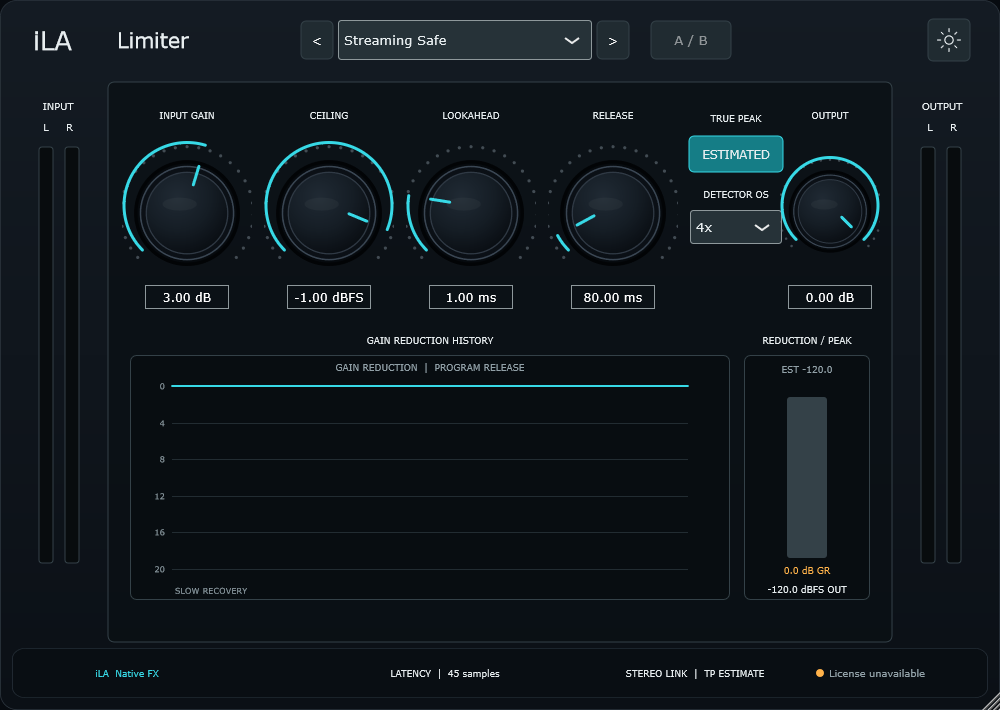
Task: Click the input L level meter
Action: (x=46, y=355)
